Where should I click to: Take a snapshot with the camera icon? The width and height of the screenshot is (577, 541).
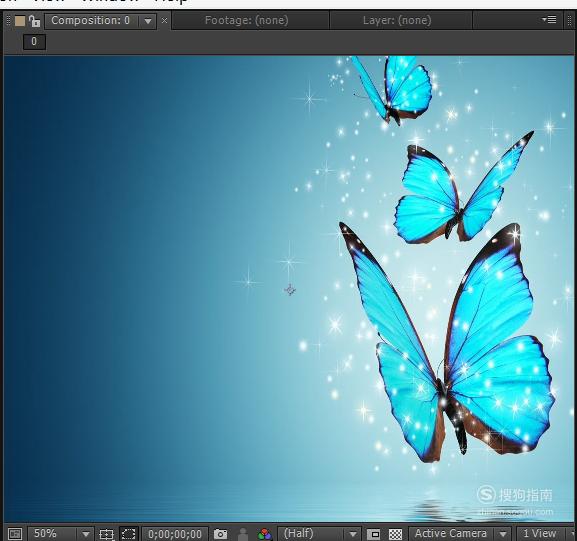click(220, 534)
